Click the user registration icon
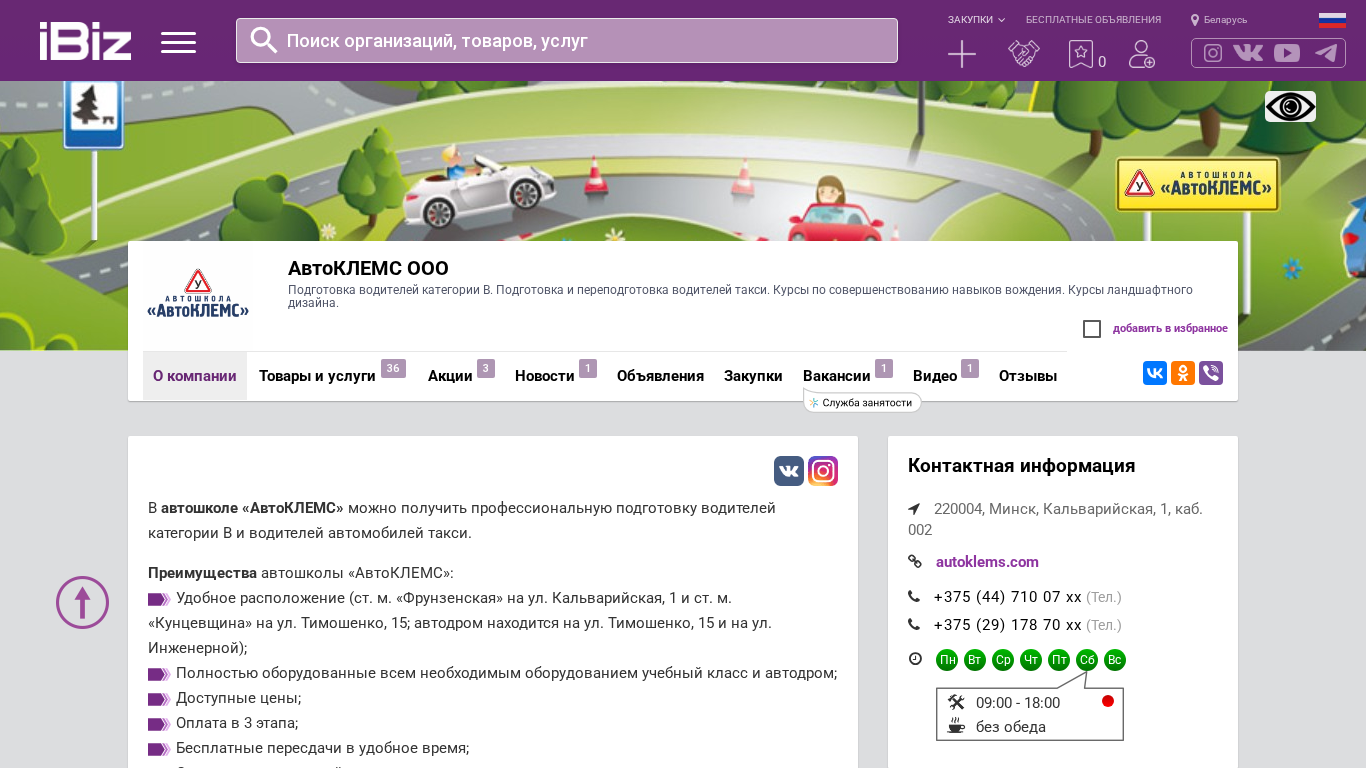The image size is (1366, 768). pyautogui.click(x=1141, y=54)
